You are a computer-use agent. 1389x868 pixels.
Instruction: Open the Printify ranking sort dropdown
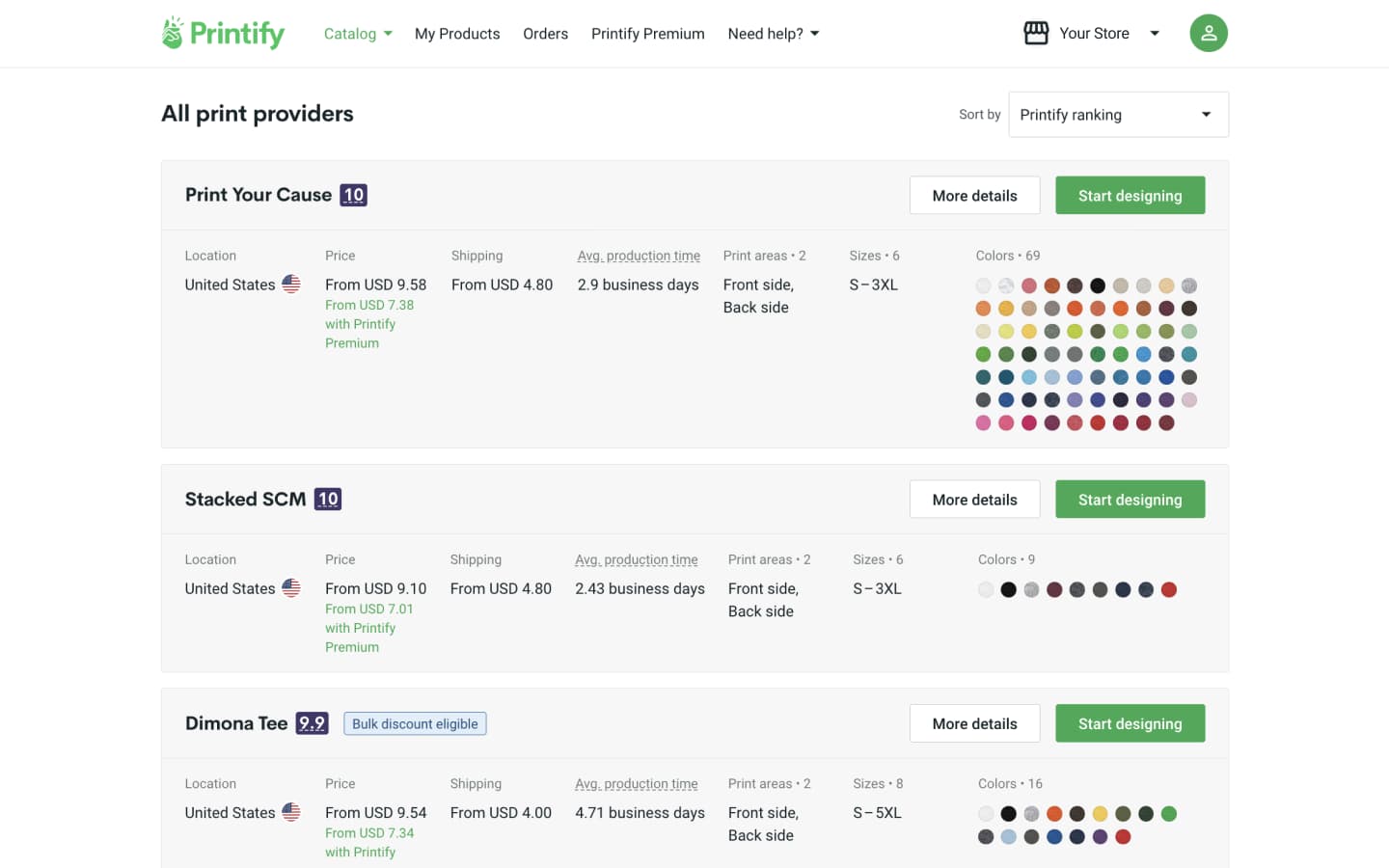point(1118,115)
